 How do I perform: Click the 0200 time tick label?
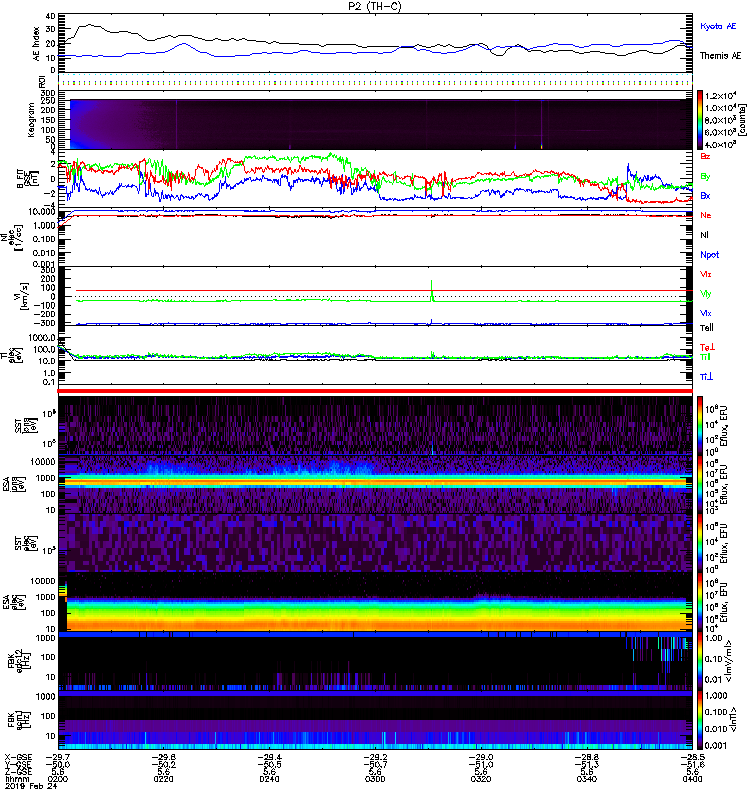[x=58, y=779]
